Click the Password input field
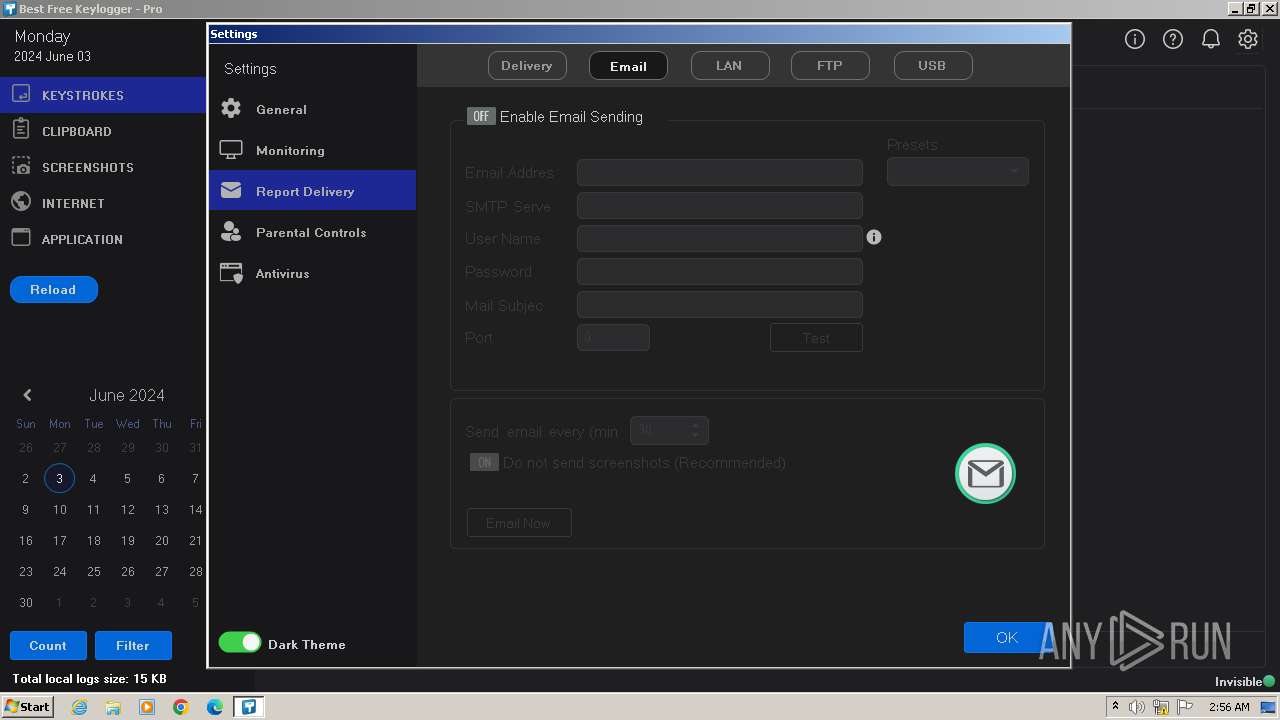1280x720 pixels. pos(720,271)
